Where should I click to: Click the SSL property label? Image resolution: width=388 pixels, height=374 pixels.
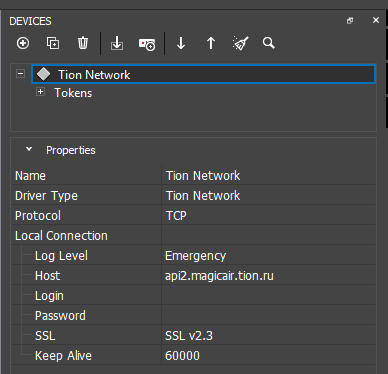click(45, 336)
